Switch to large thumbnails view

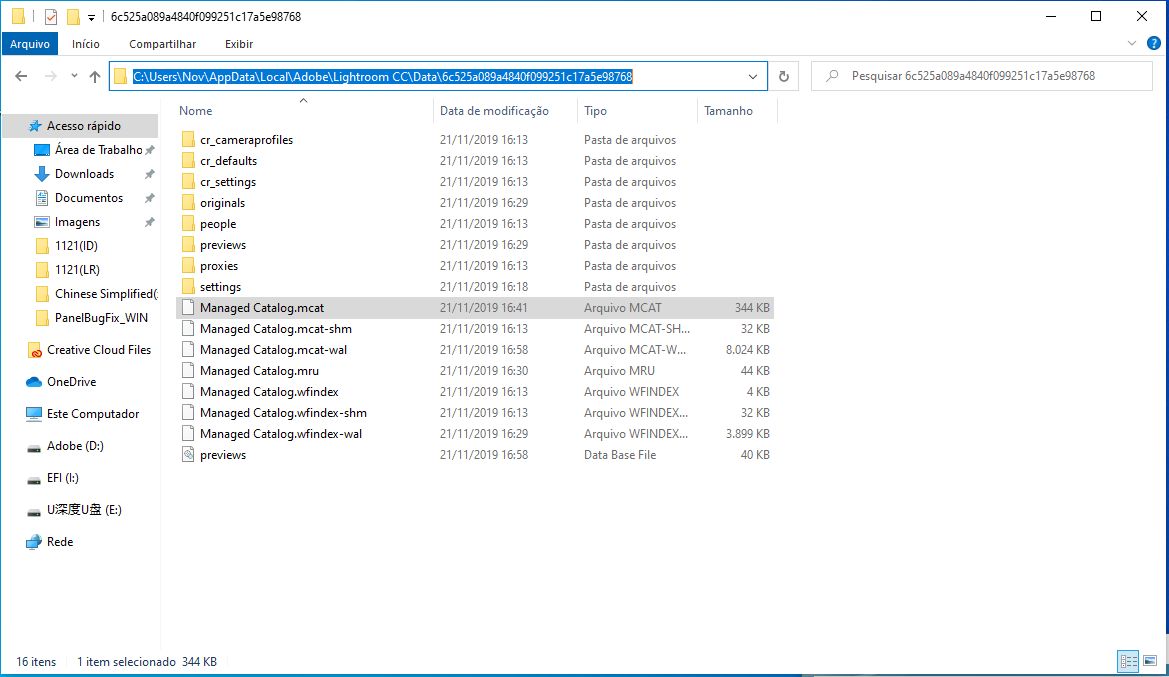1149,661
